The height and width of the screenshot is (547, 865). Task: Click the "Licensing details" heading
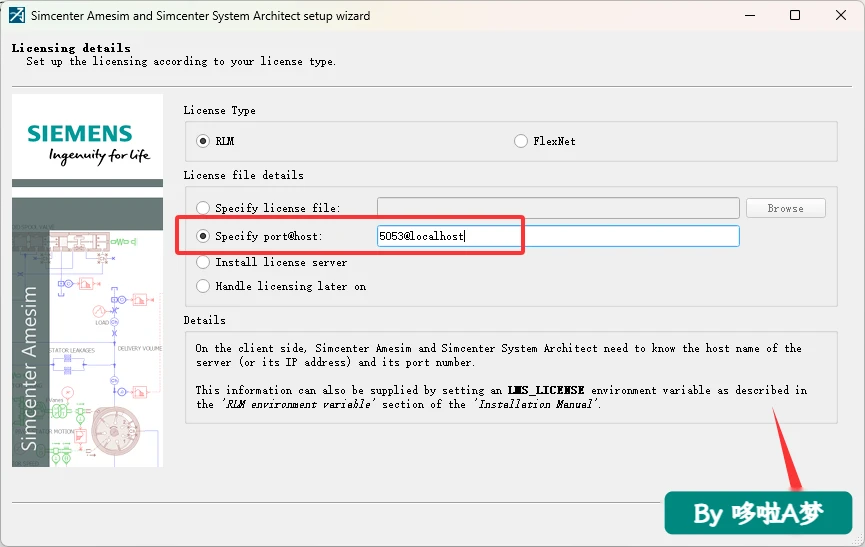pos(71,48)
